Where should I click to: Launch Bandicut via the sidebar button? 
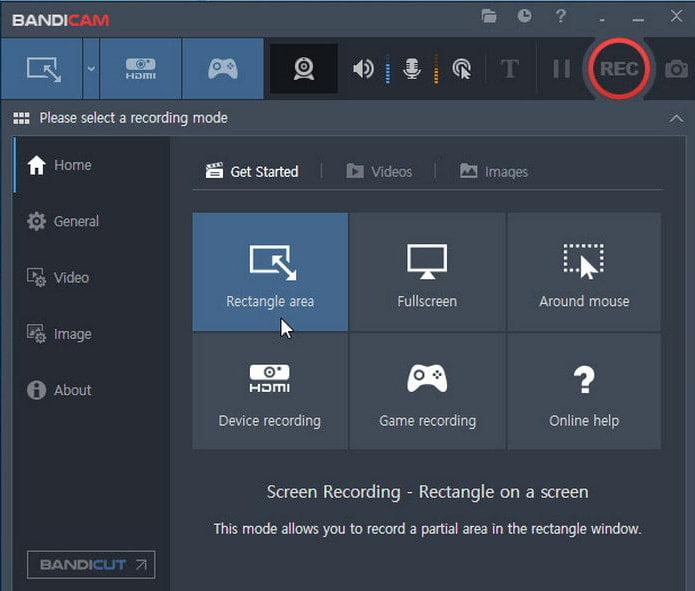point(91,565)
